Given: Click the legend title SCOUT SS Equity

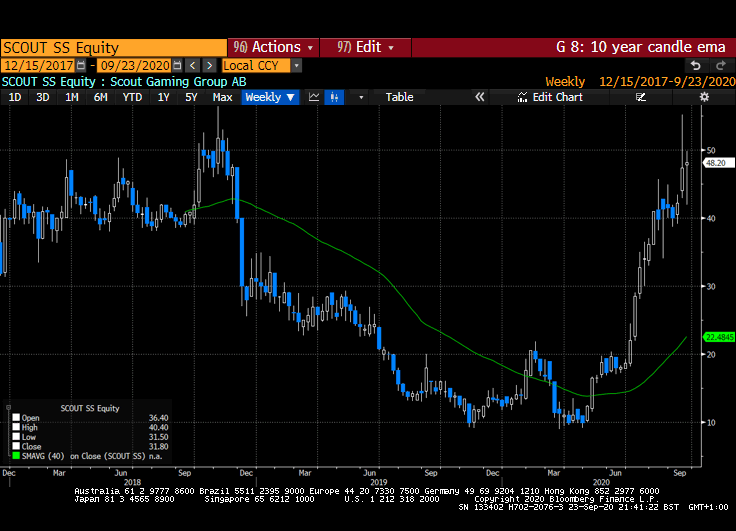Looking at the screenshot, I should tap(90, 408).
